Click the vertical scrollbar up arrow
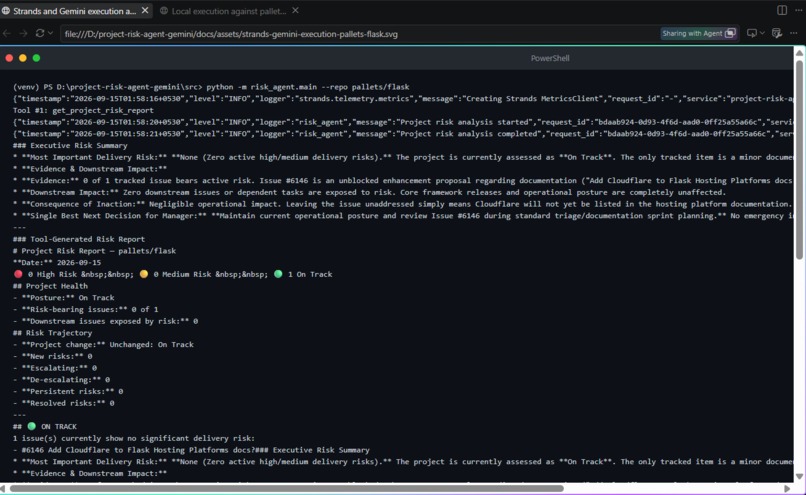This screenshot has height=495, width=806. [x=799, y=53]
